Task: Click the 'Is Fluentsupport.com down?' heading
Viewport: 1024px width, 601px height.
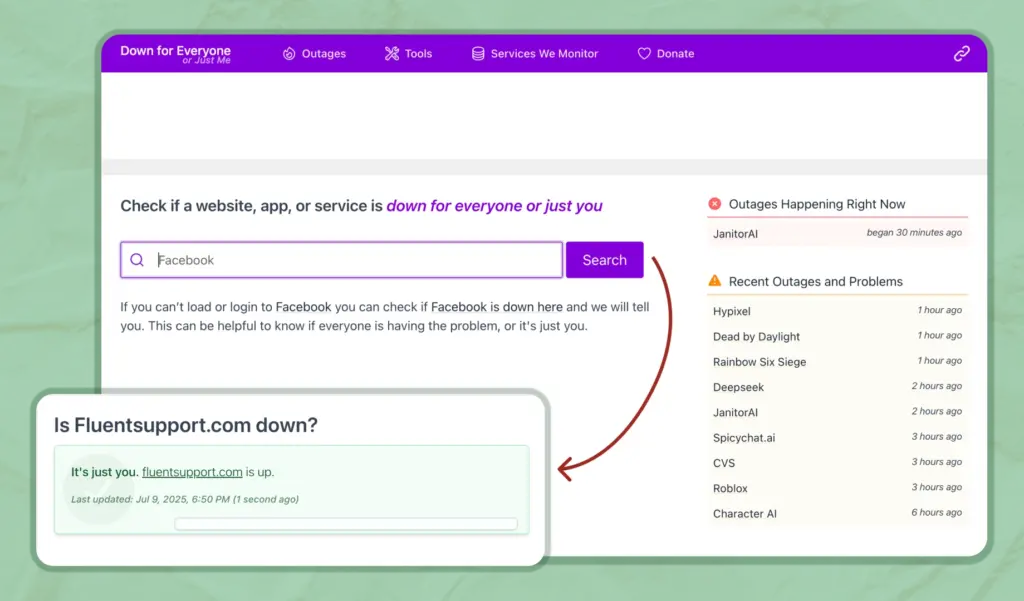Action: (185, 425)
